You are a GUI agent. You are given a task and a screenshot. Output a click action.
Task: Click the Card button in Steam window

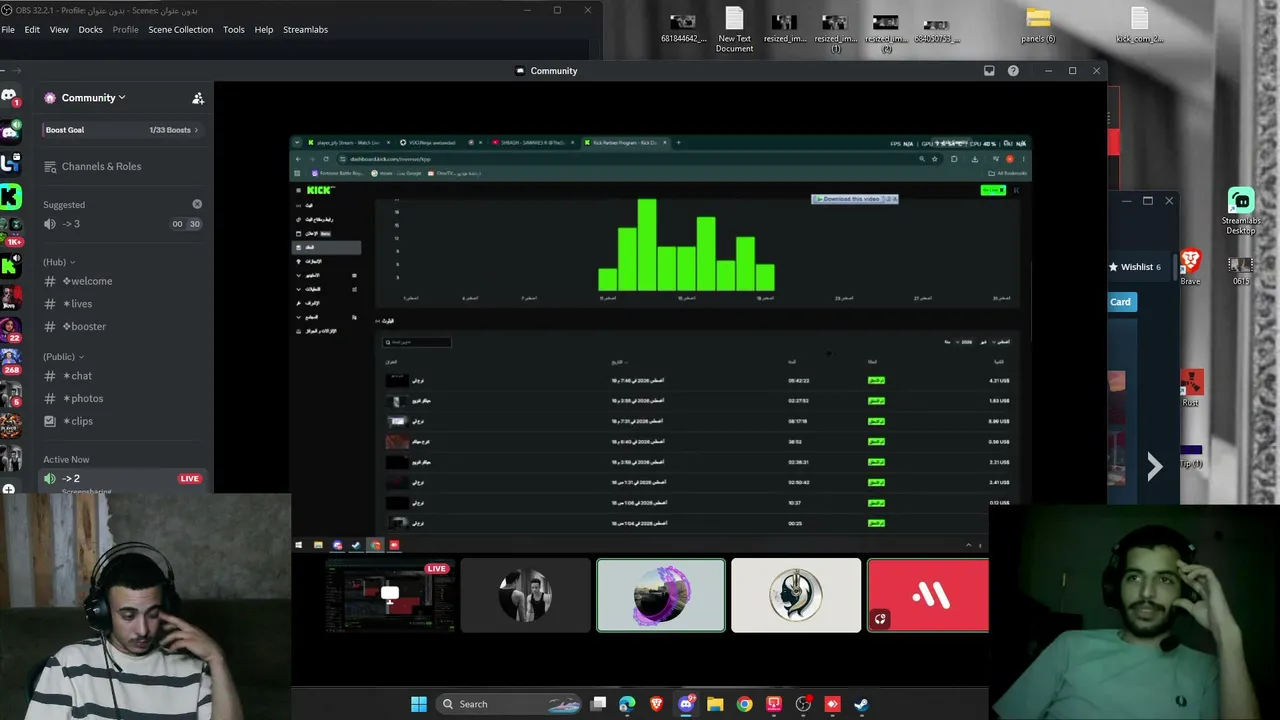(x=1121, y=302)
